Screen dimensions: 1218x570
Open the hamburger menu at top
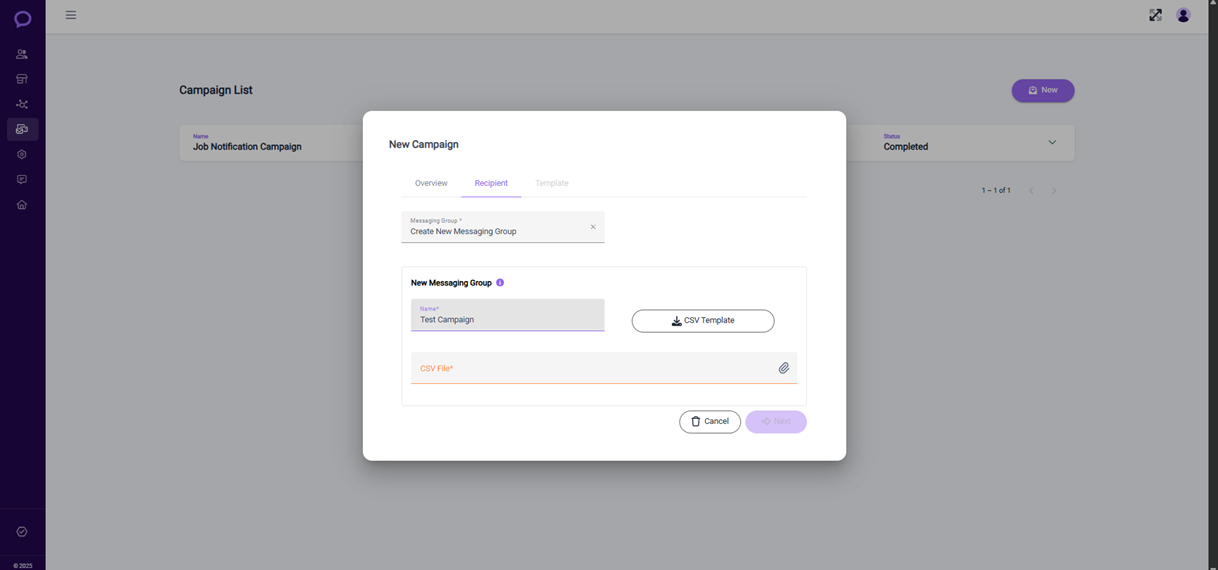pos(71,15)
